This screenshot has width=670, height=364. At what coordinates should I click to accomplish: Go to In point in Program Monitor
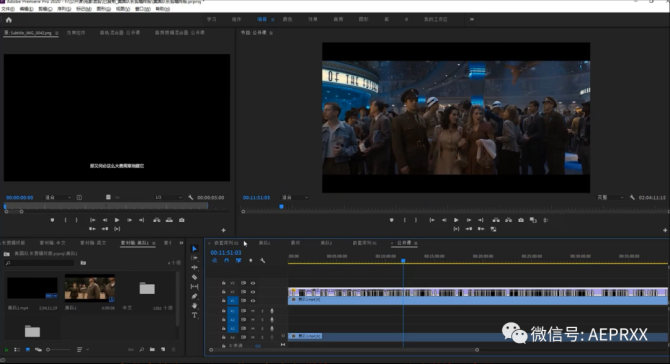coord(432,220)
